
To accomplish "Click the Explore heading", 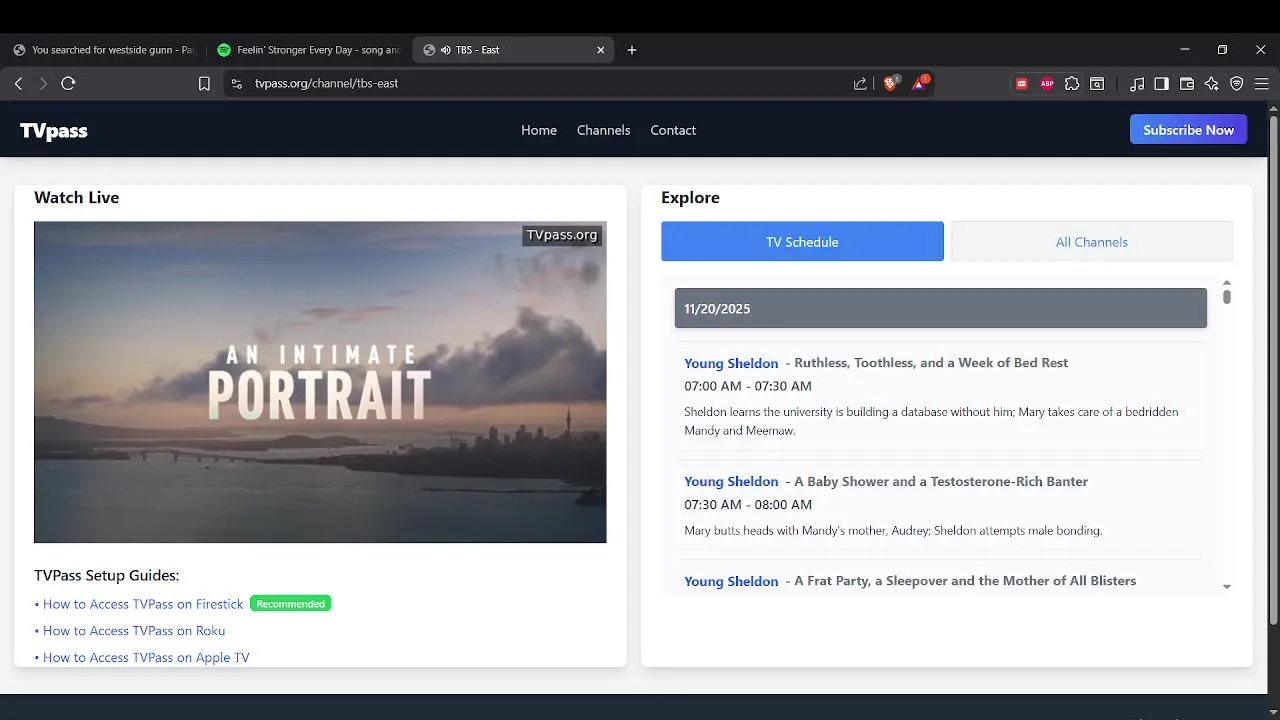I will pyautogui.click(x=690, y=198).
